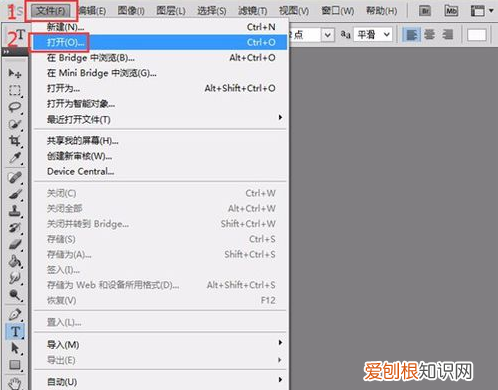Open the 滤镜(T) menu

click(253, 11)
